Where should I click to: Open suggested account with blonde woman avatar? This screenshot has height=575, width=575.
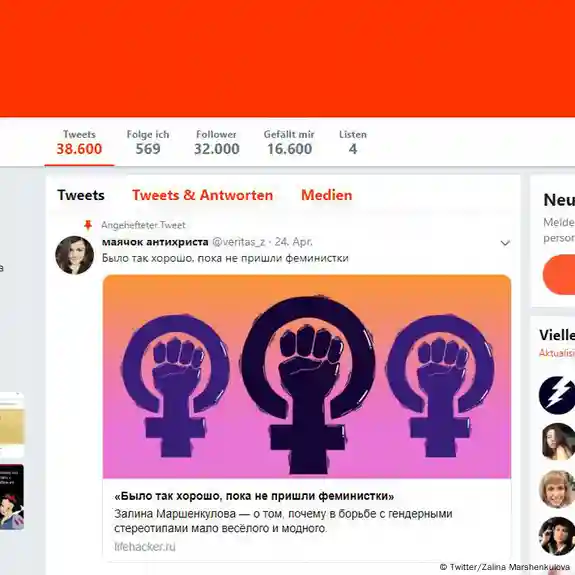click(557, 489)
